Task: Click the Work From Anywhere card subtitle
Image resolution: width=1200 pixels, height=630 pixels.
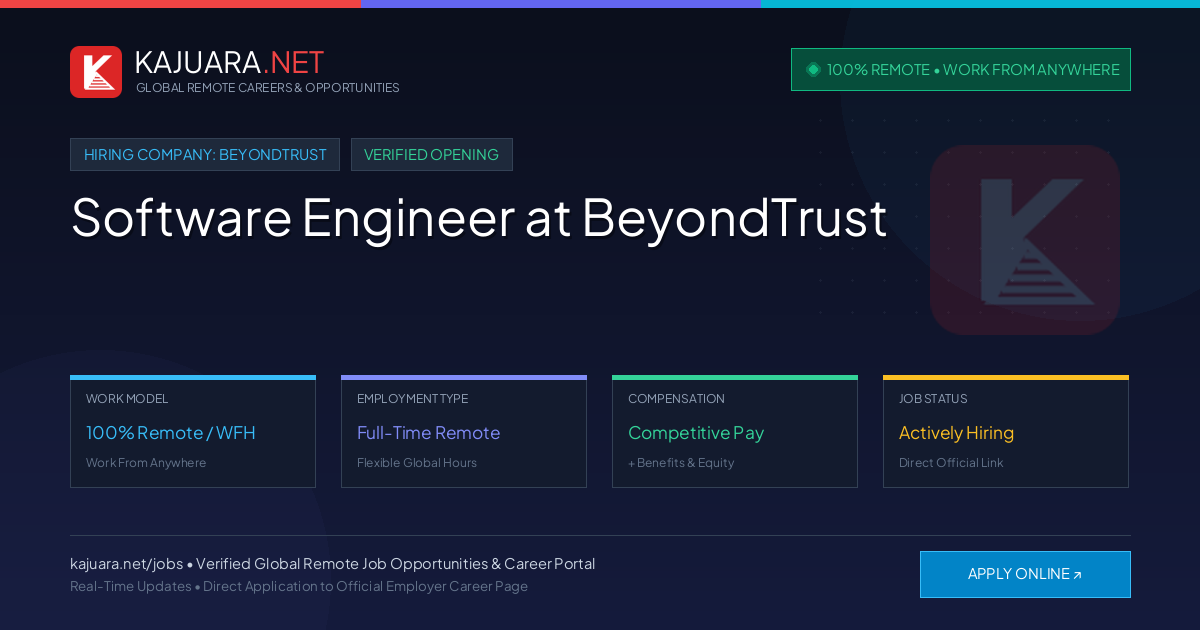Action: click(146, 463)
